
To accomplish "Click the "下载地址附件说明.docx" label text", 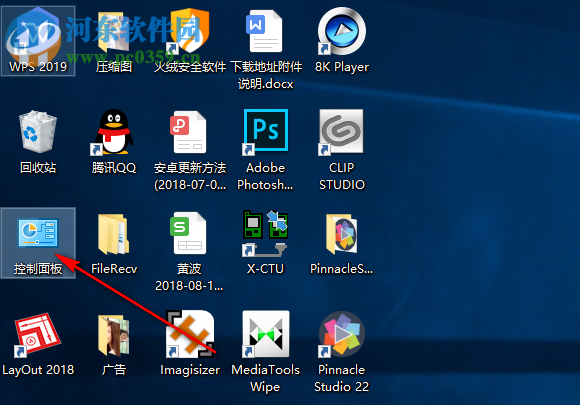I will tap(266, 75).
